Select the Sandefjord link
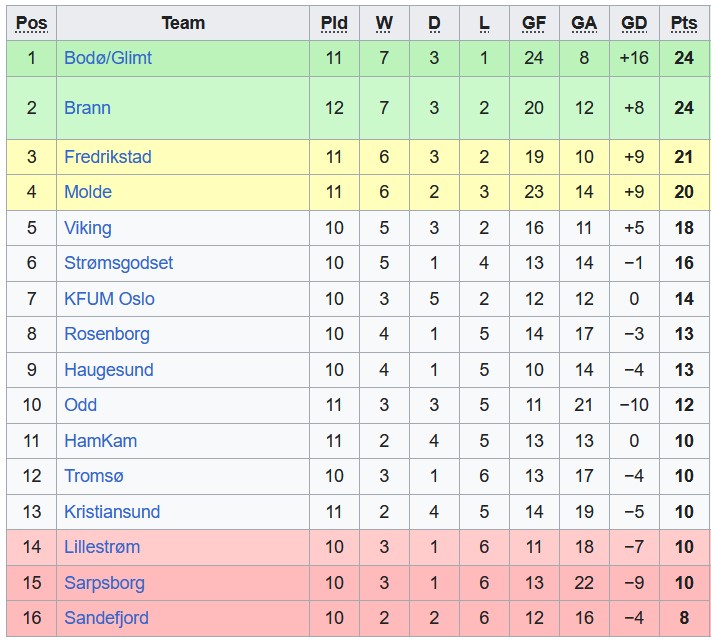Screen dimensions: 711x640 (106, 618)
